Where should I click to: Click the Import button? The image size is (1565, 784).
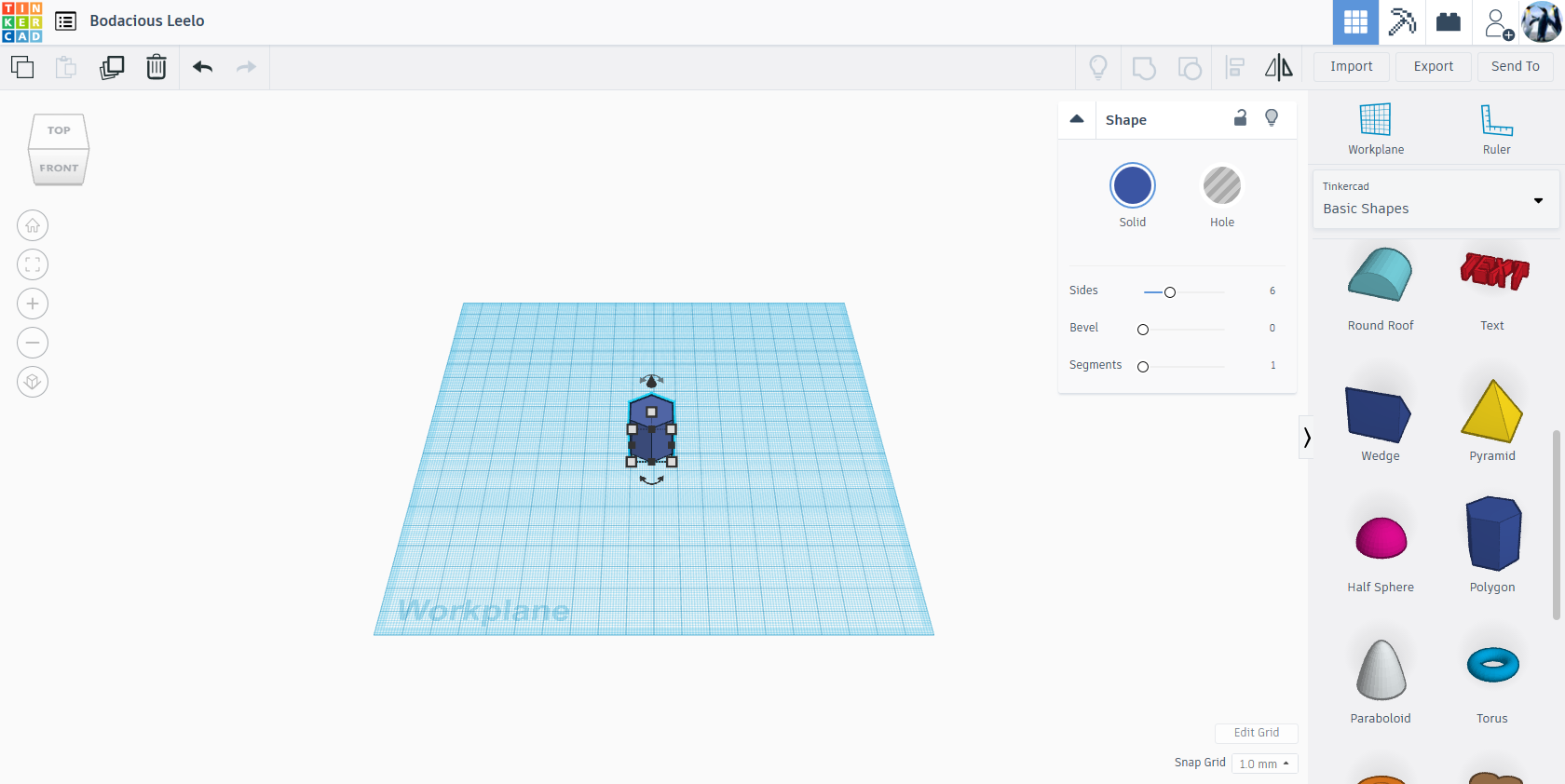pyautogui.click(x=1352, y=67)
